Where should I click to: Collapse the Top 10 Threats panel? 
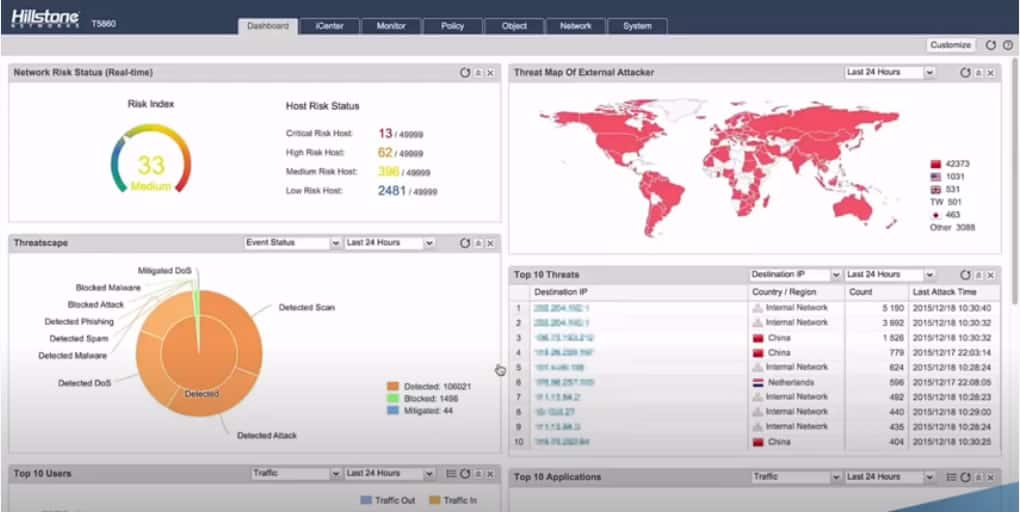click(978, 275)
